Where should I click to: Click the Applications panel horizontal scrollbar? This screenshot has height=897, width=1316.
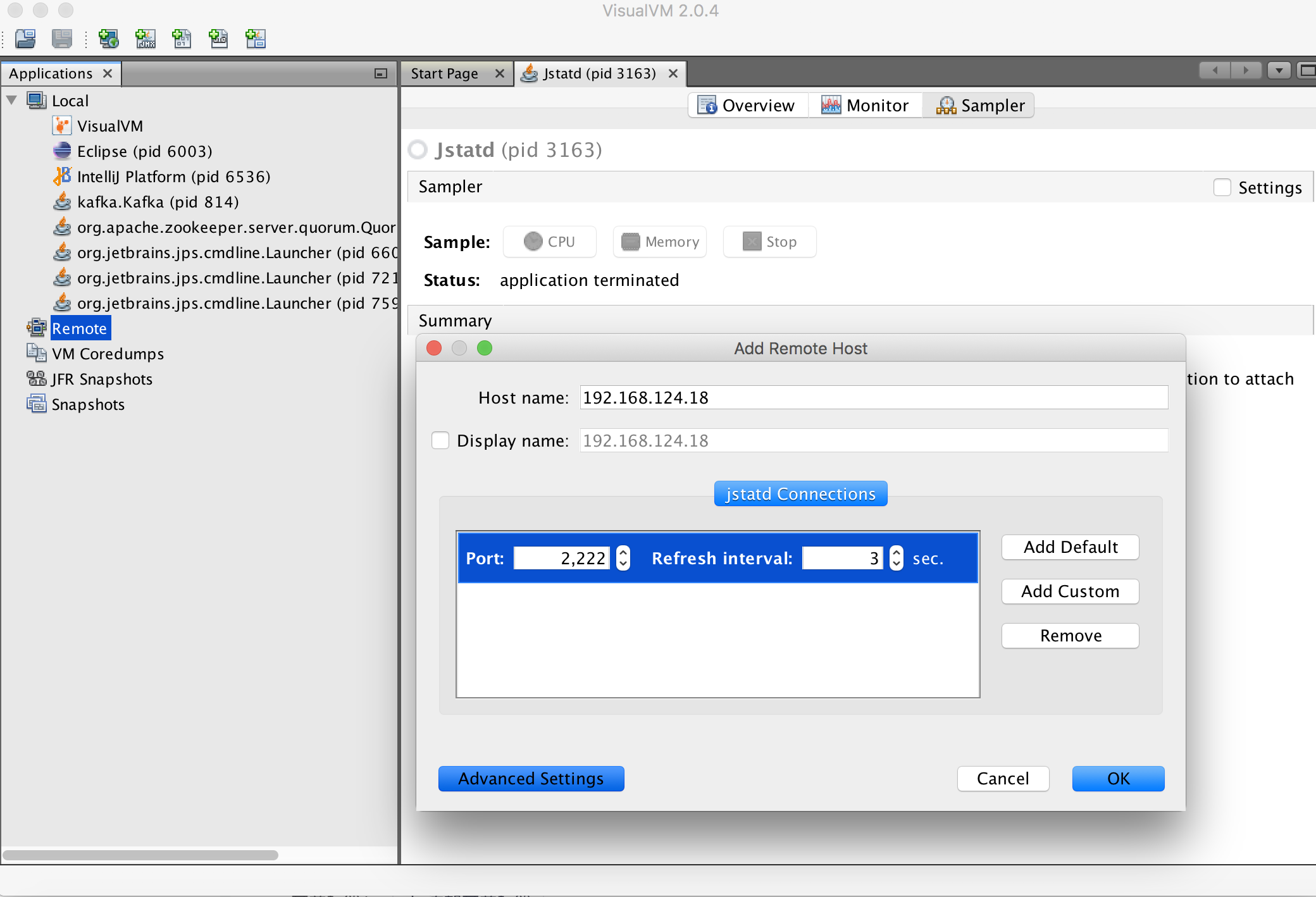click(x=140, y=855)
